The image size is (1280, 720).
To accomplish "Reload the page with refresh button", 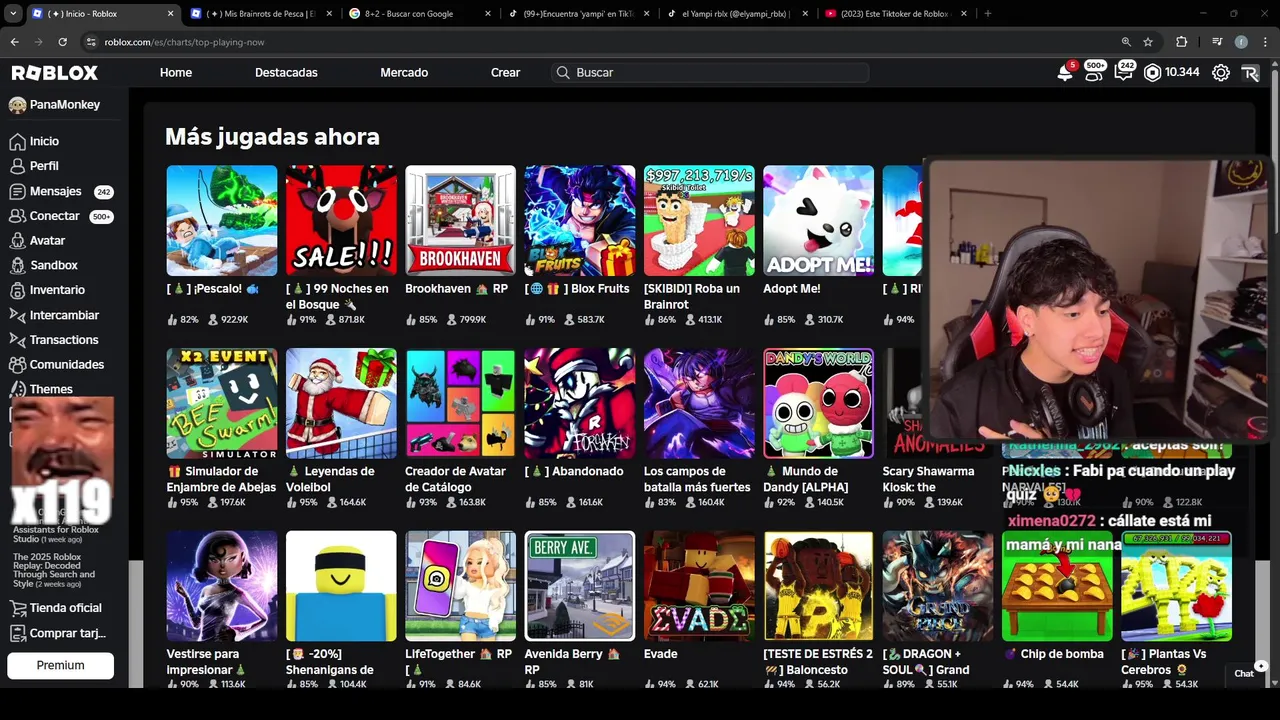I will coord(62,42).
